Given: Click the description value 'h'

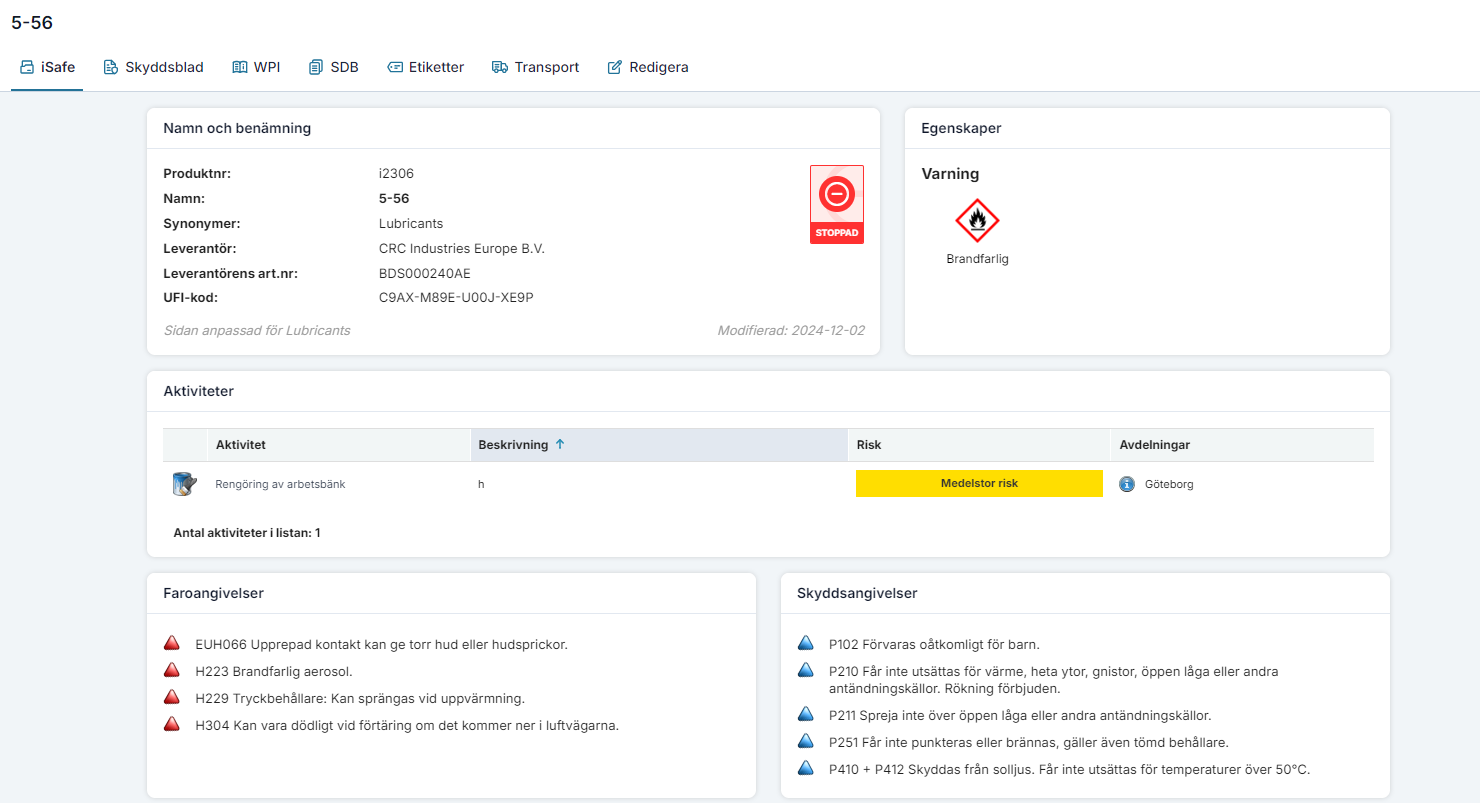Looking at the screenshot, I should 481,484.
